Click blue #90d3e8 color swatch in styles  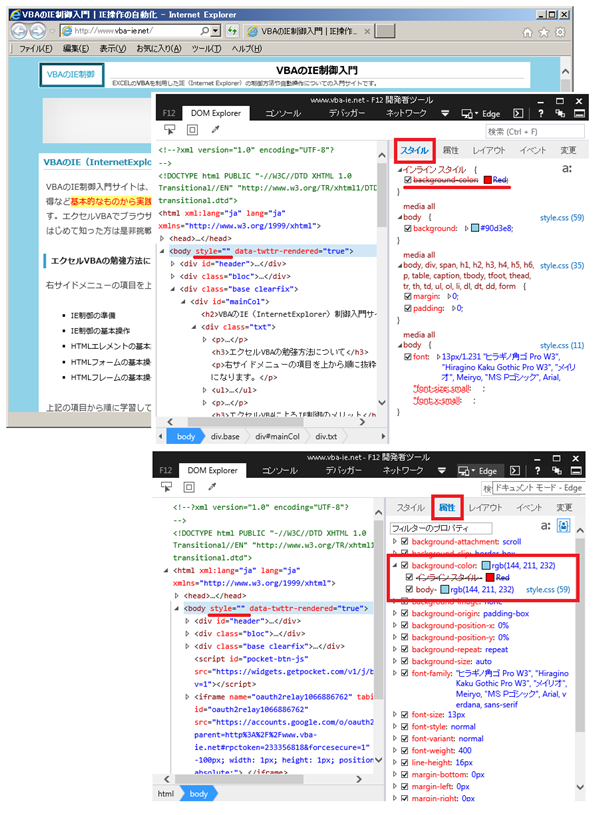coord(475,228)
